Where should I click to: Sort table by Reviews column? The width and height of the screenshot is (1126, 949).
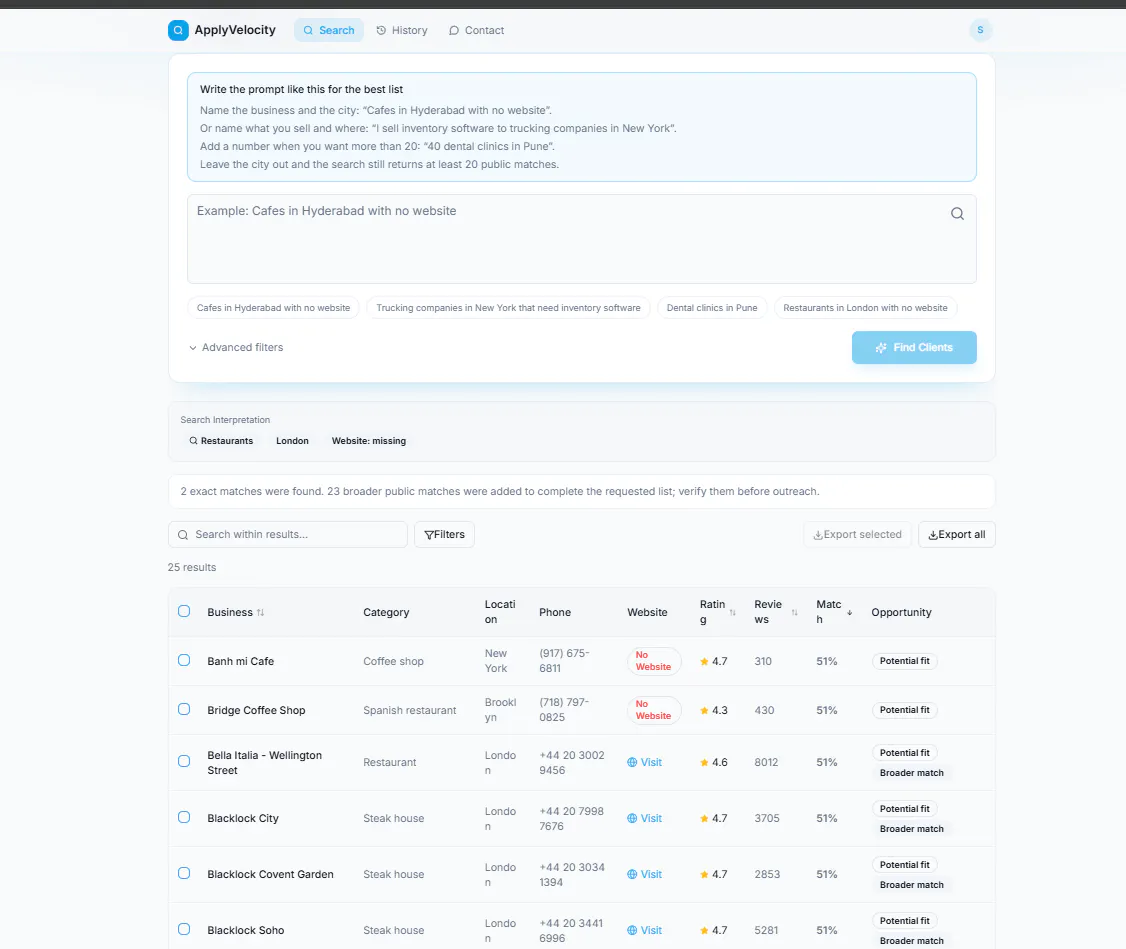[x=776, y=612]
